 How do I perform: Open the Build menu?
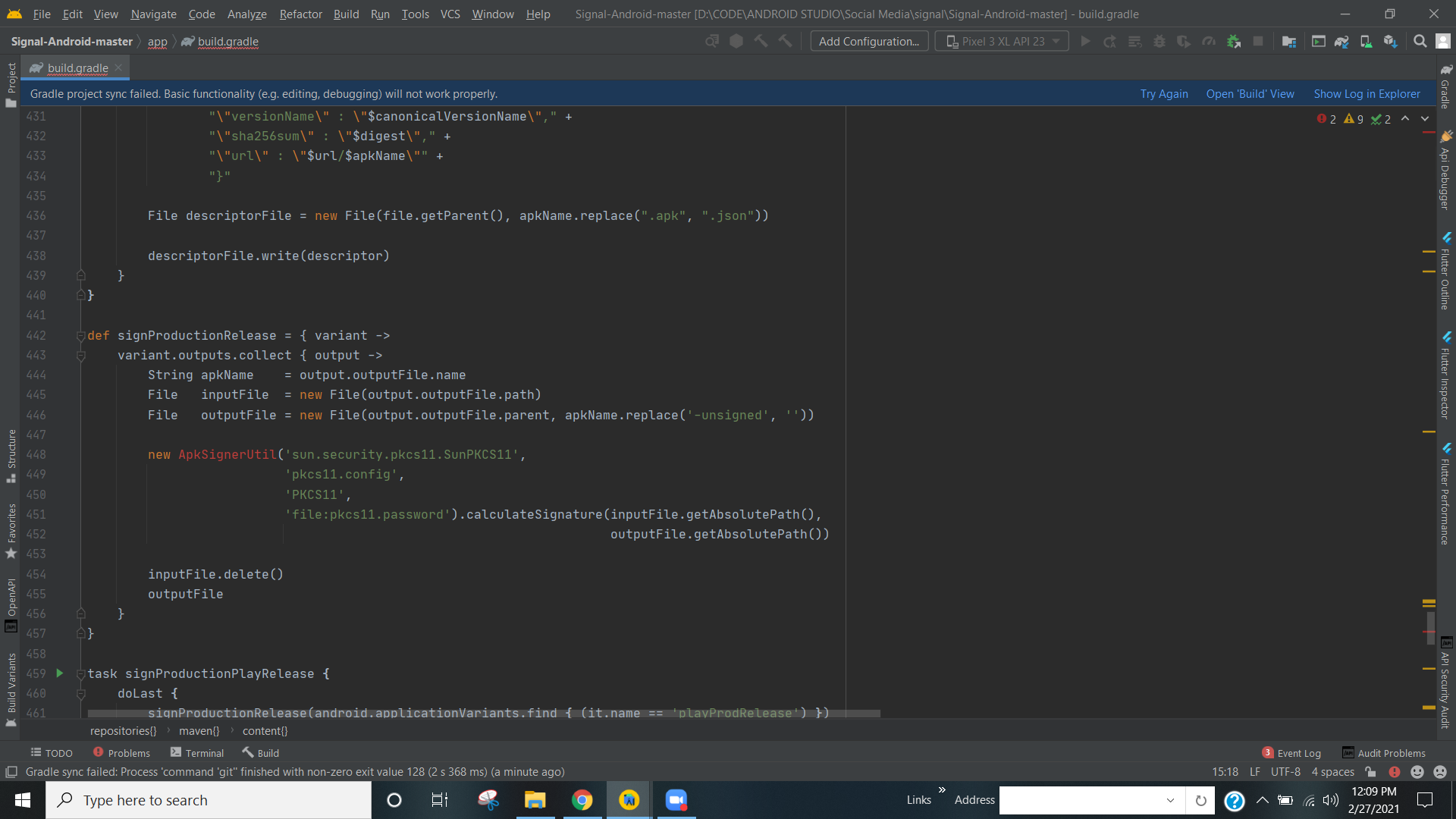(346, 14)
